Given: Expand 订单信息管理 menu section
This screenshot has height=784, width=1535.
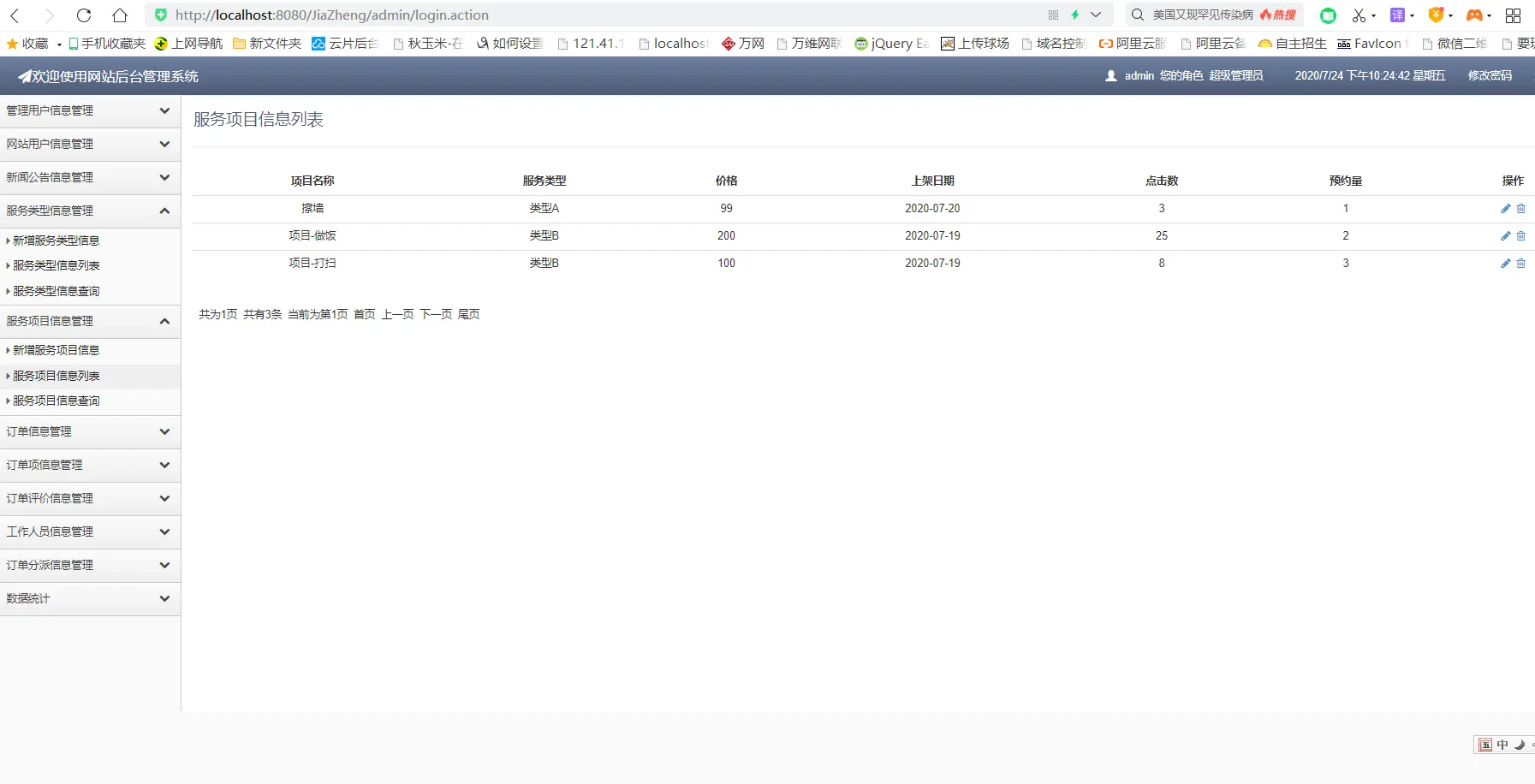Looking at the screenshot, I should tap(91, 432).
